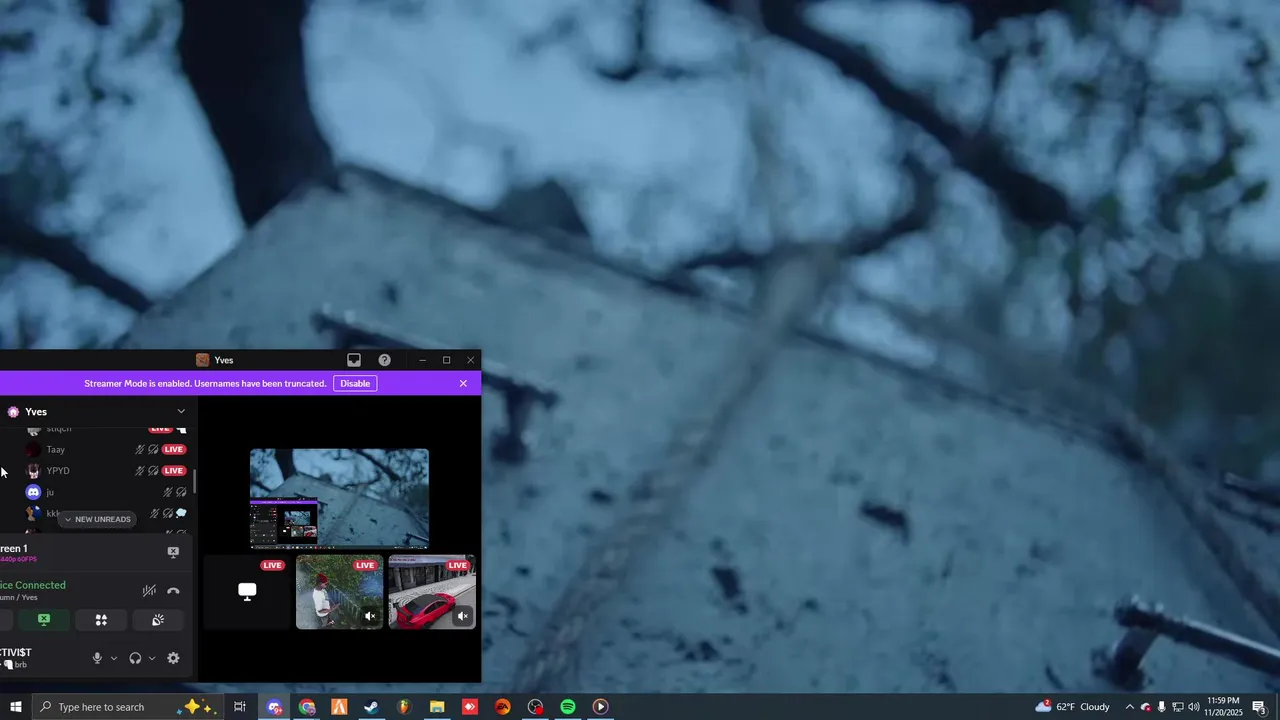This screenshot has height=720, width=1280.
Task: Open the taskbar clock and date
Action: pos(1224,707)
